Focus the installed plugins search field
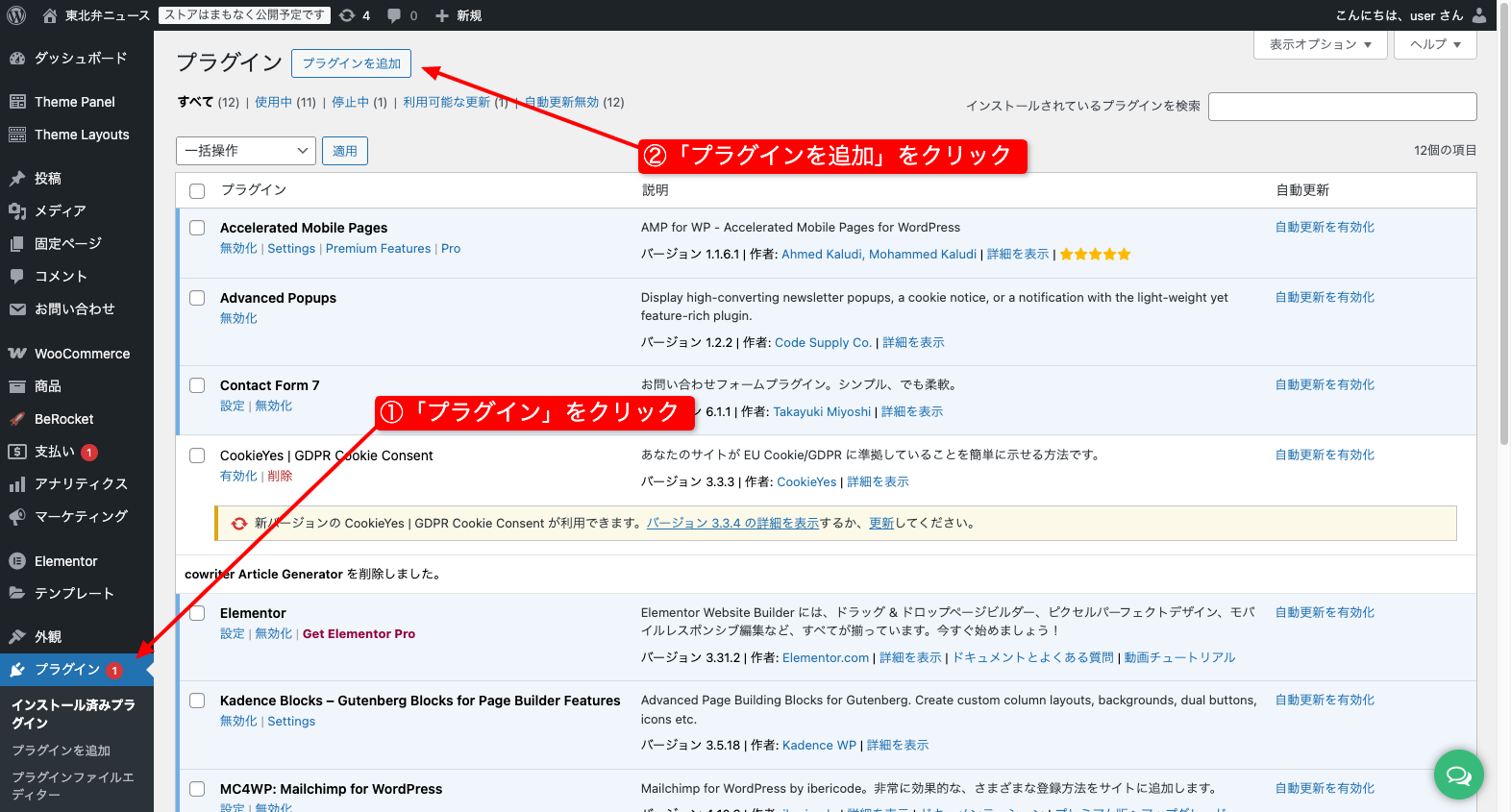 (1342, 107)
